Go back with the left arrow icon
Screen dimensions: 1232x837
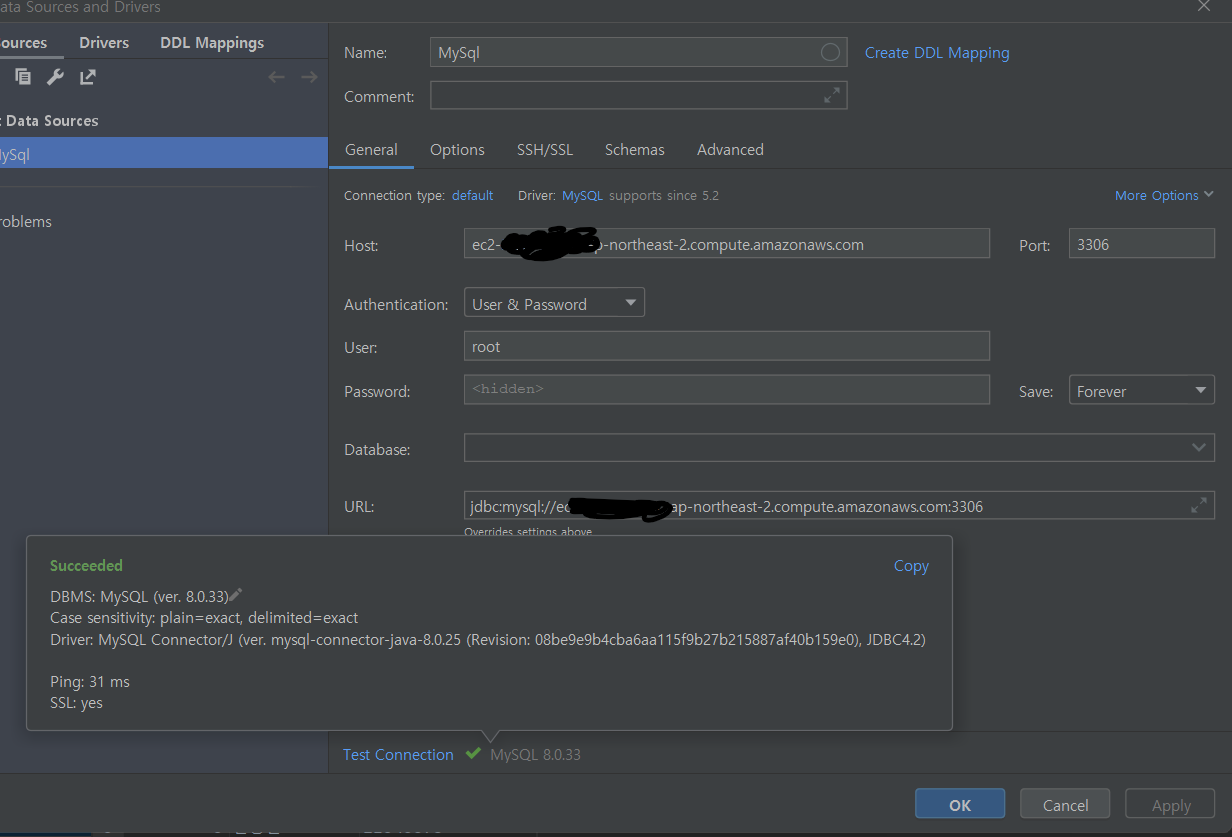point(277,77)
